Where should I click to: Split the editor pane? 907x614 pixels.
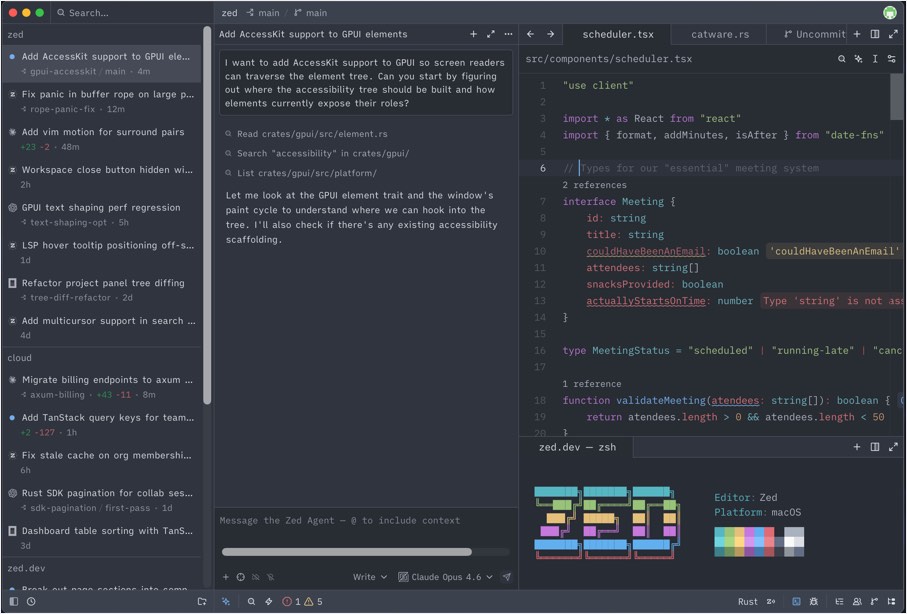[x=875, y=34]
